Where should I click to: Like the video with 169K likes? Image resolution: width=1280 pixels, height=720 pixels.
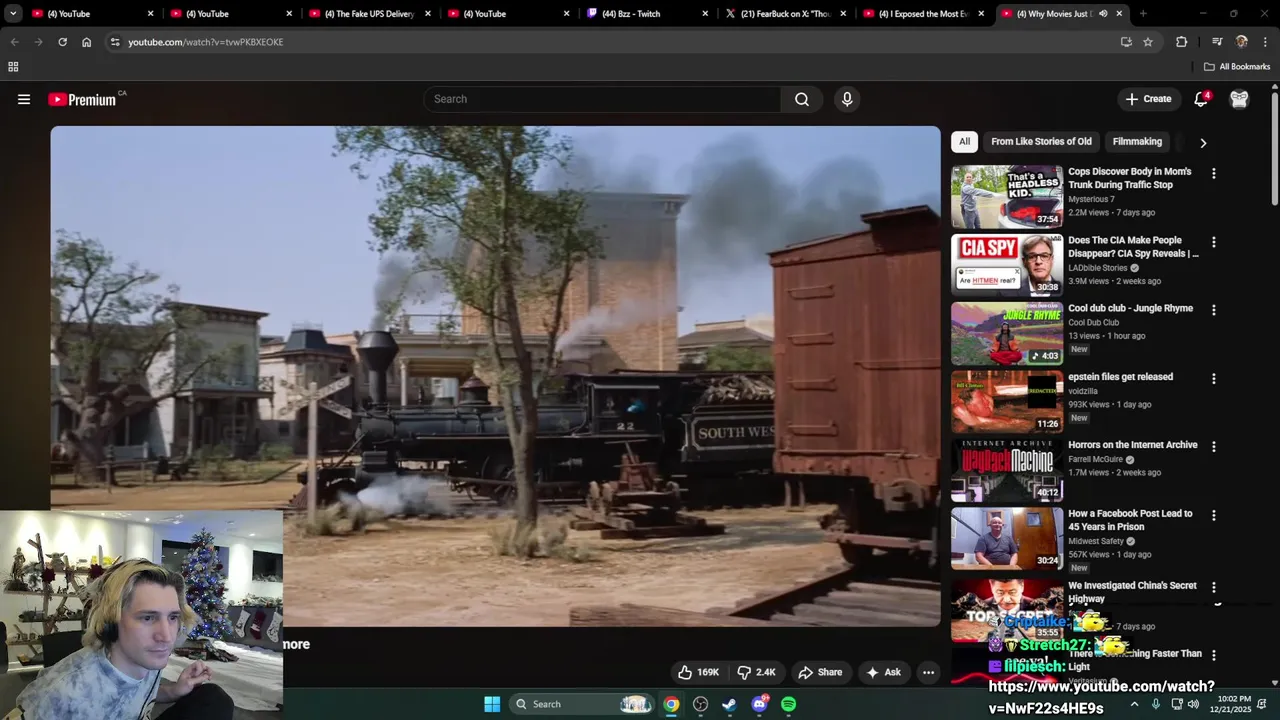698,672
